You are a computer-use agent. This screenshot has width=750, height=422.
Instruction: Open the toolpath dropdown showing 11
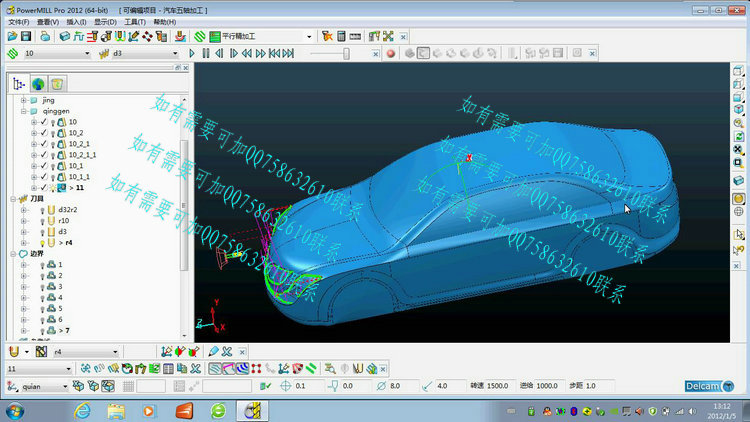68,369
